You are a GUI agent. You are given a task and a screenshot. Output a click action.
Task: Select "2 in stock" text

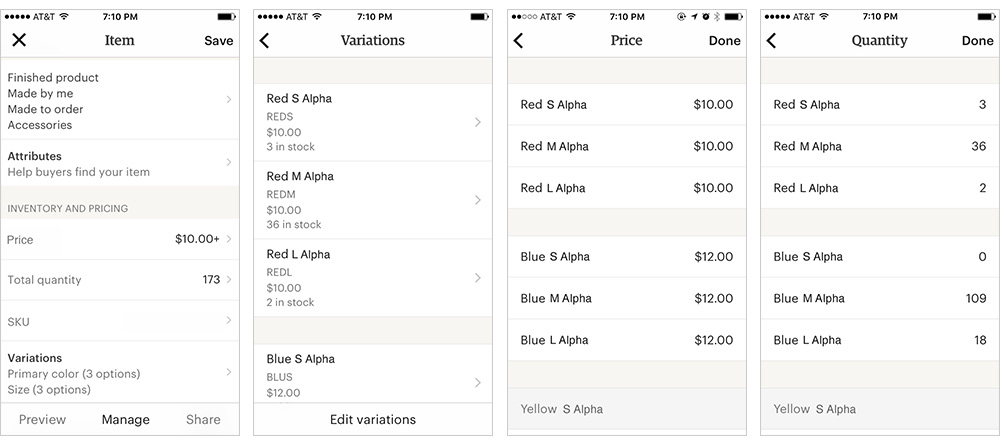pos(290,302)
